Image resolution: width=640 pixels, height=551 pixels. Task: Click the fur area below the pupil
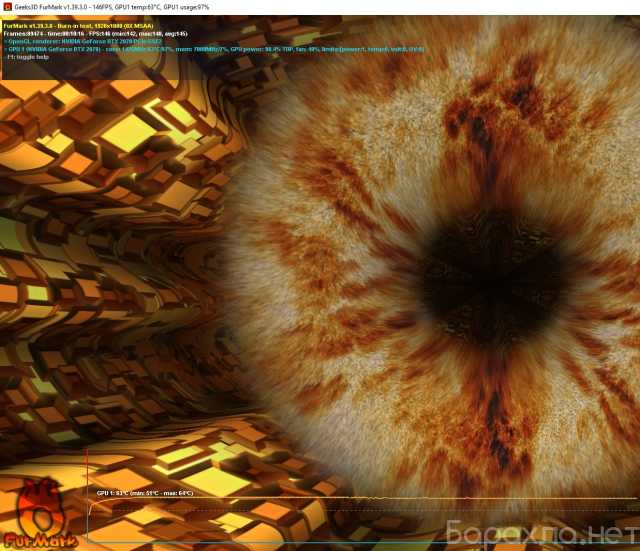pyautogui.click(x=470, y=400)
